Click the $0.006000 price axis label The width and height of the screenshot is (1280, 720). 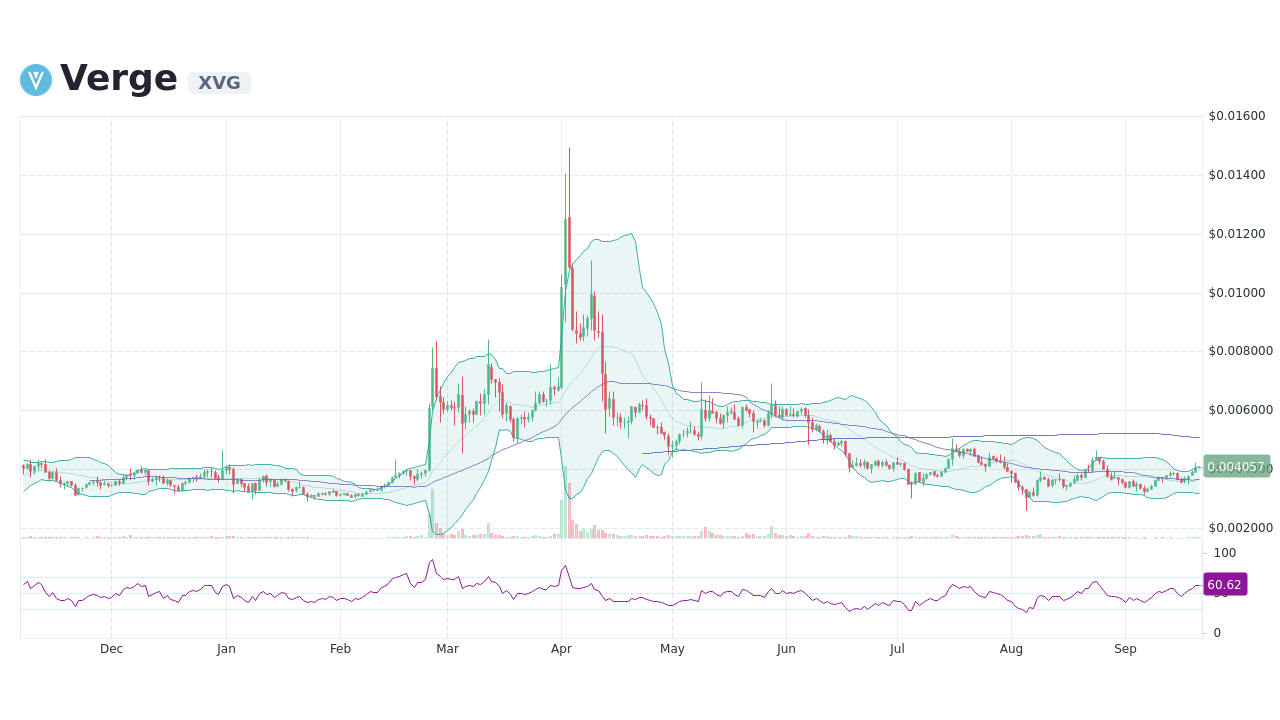click(1241, 410)
